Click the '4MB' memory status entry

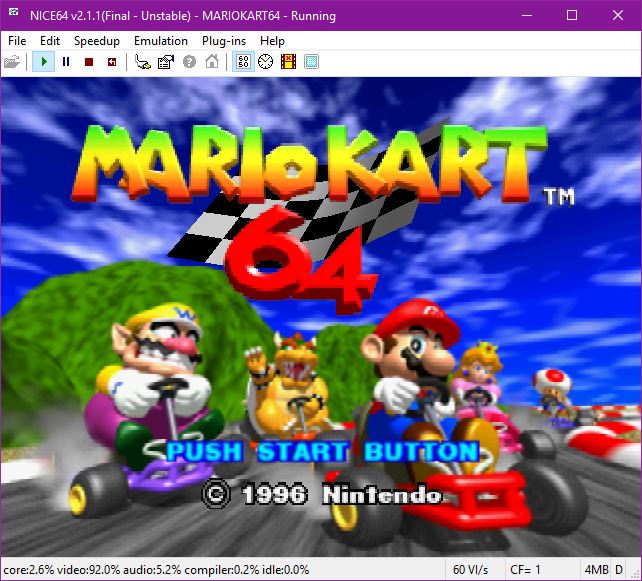[x=597, y=570]
